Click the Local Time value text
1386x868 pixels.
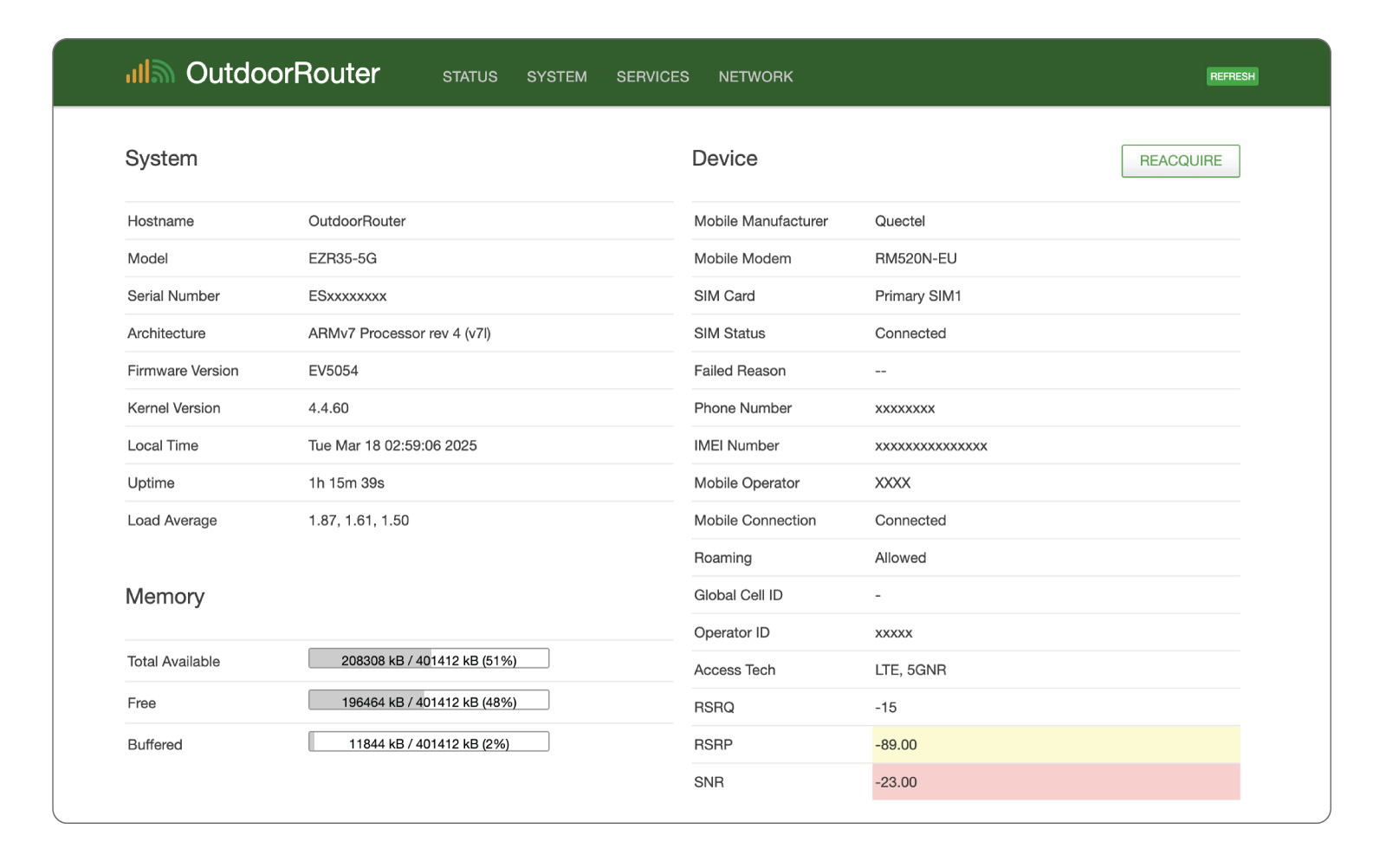coord(392,446)
